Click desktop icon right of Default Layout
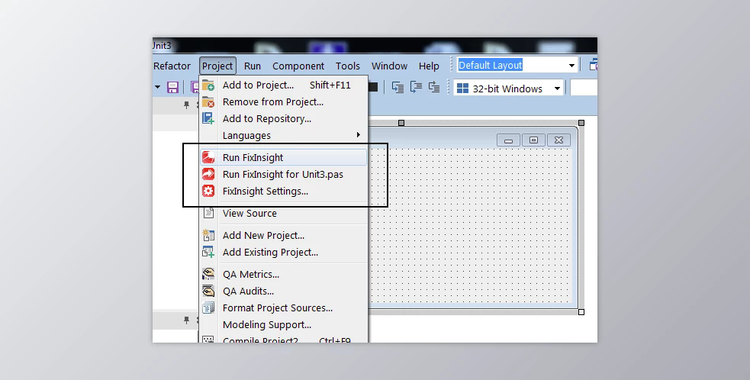Screen dimensions: 750x380 (x=593, y=65)
